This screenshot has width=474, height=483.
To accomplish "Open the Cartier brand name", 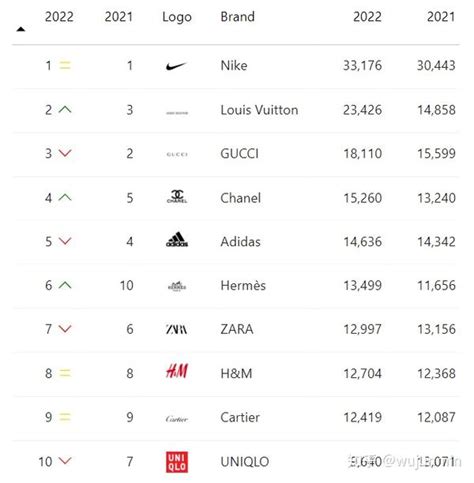I will 240,417.
